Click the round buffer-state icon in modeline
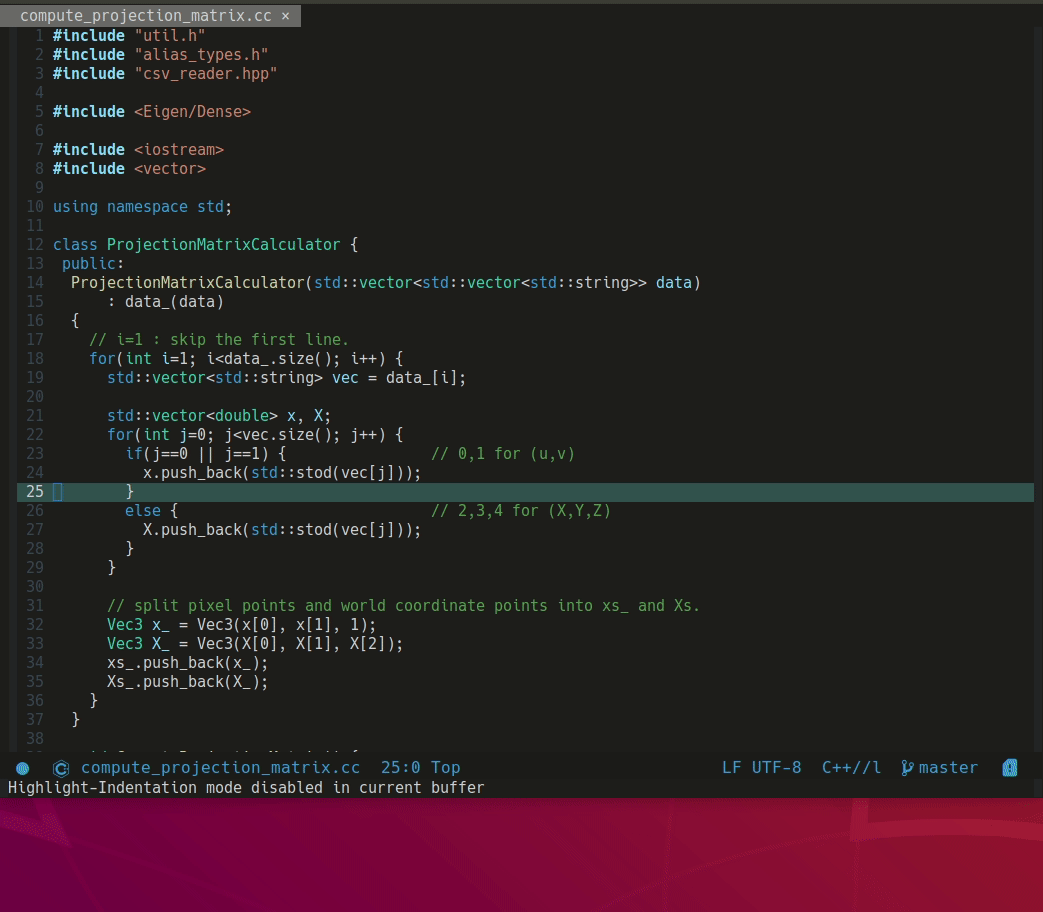The image size is (1043, 912). [23, 768]
